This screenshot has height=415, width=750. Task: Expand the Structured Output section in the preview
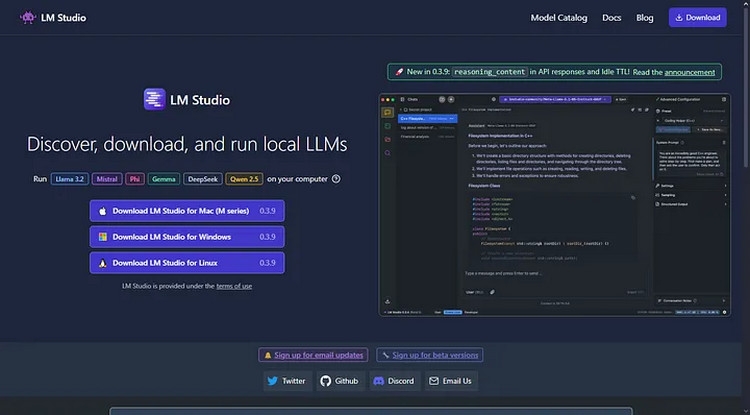click(x=691, y=204)
